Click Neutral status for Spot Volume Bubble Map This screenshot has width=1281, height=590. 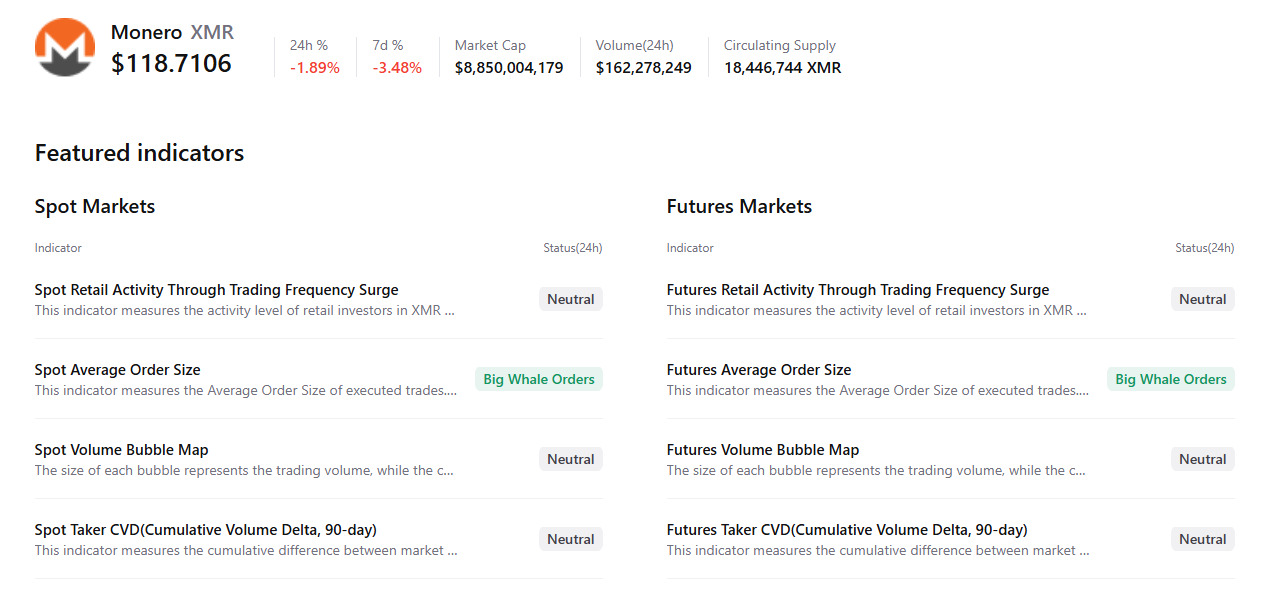pos(571,459)
